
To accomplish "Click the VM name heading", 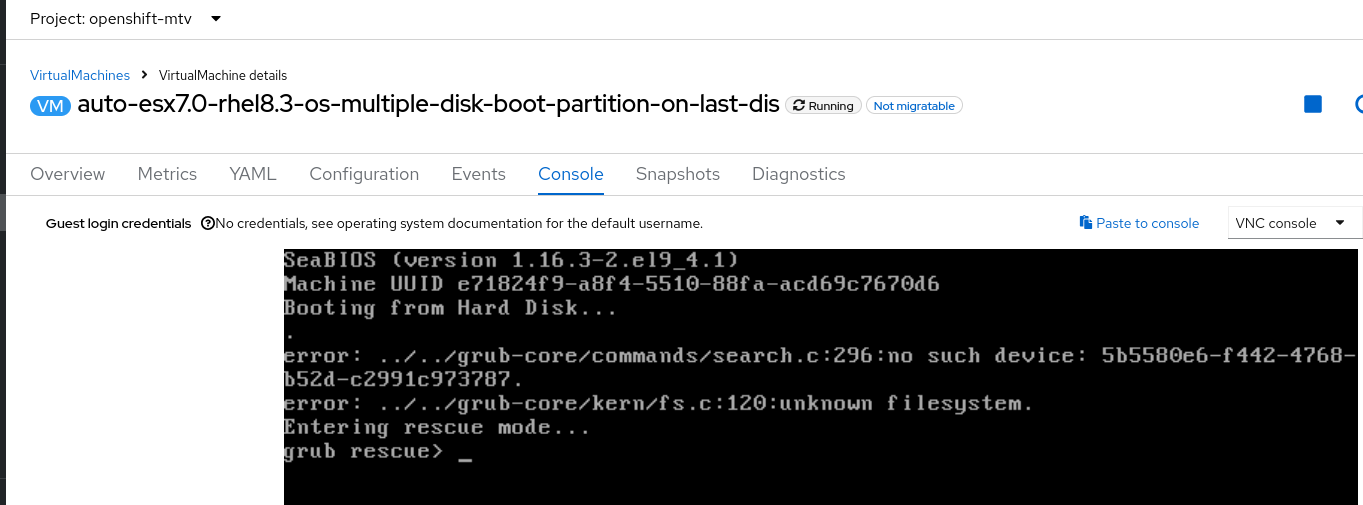I will pos(428,105).
